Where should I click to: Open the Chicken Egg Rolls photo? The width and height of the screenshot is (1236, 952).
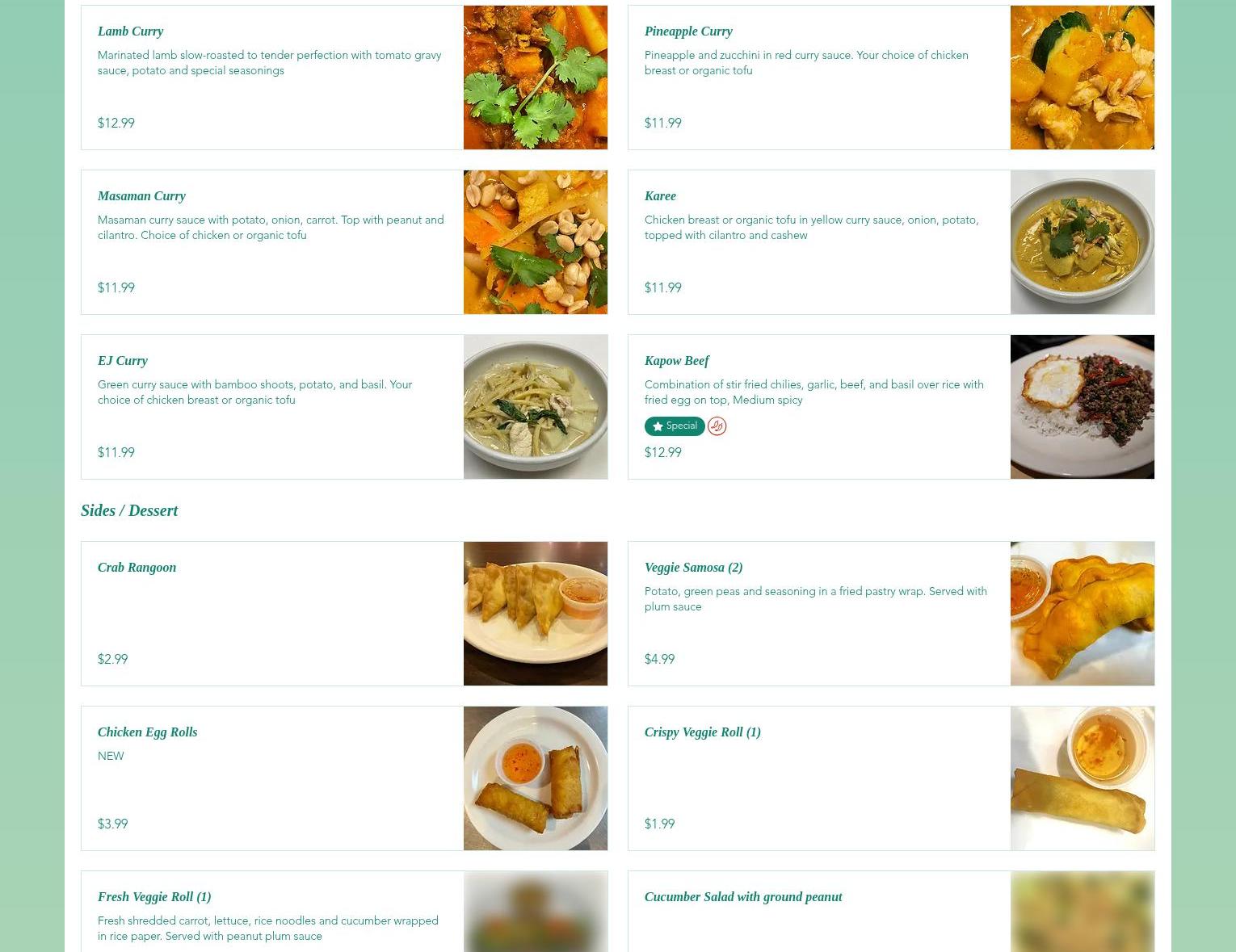536,778
